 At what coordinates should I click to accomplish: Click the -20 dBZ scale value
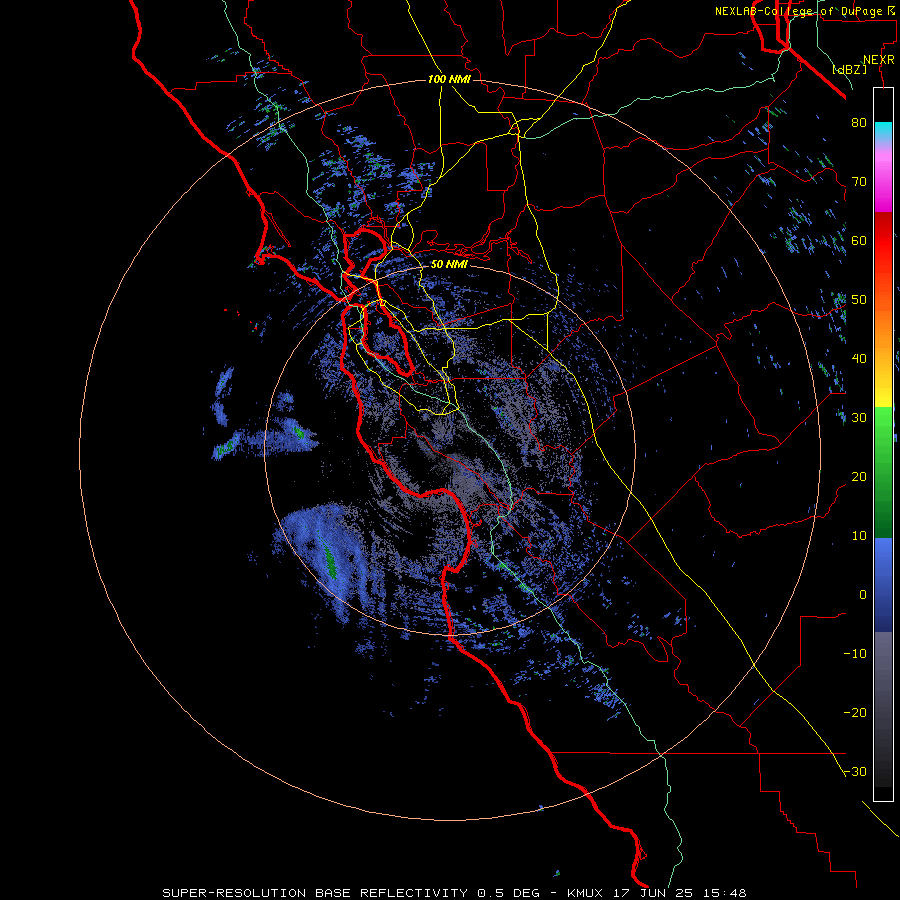(x=855, y=712)
